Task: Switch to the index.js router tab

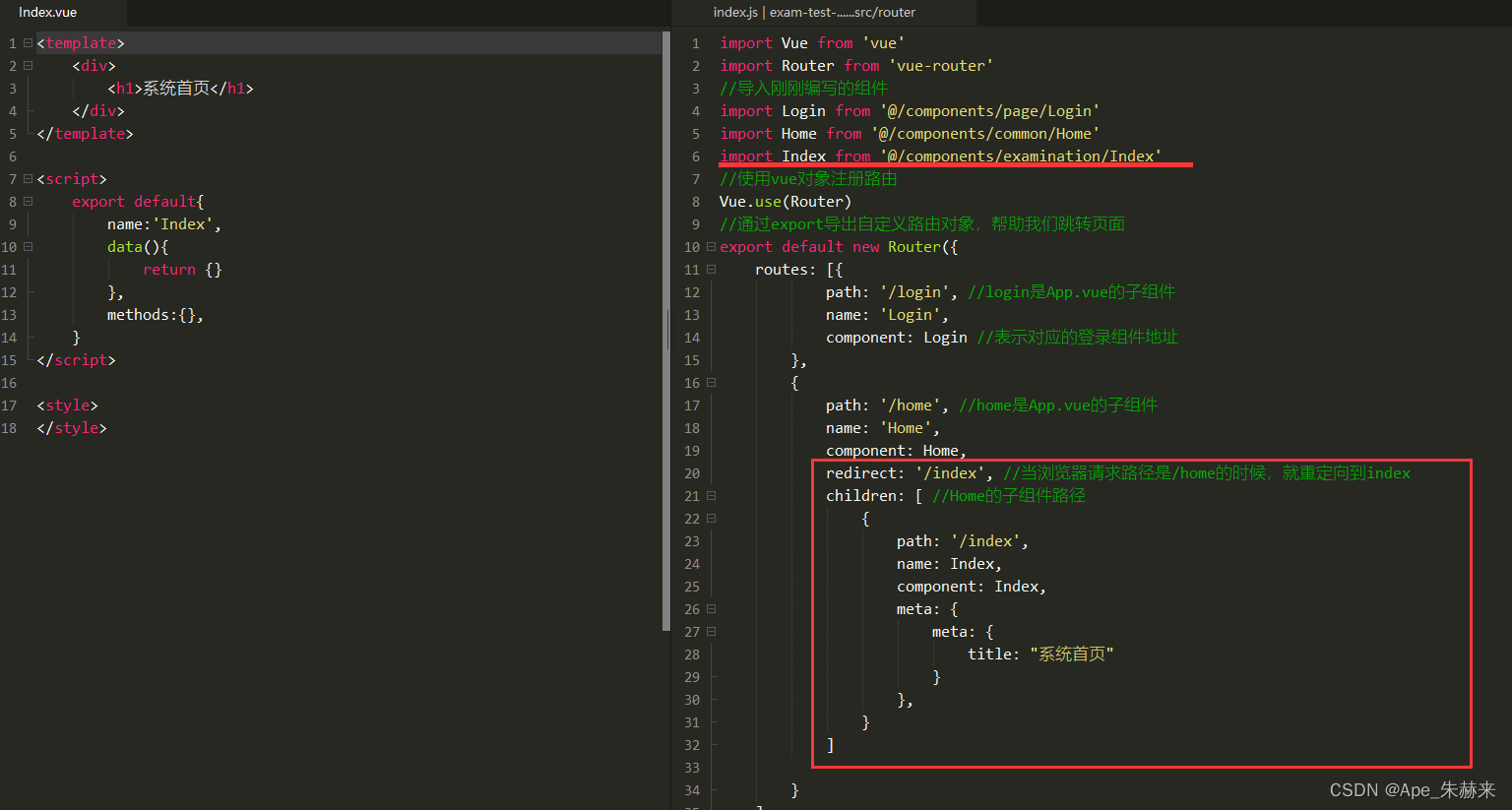Action: coord(814,12)
